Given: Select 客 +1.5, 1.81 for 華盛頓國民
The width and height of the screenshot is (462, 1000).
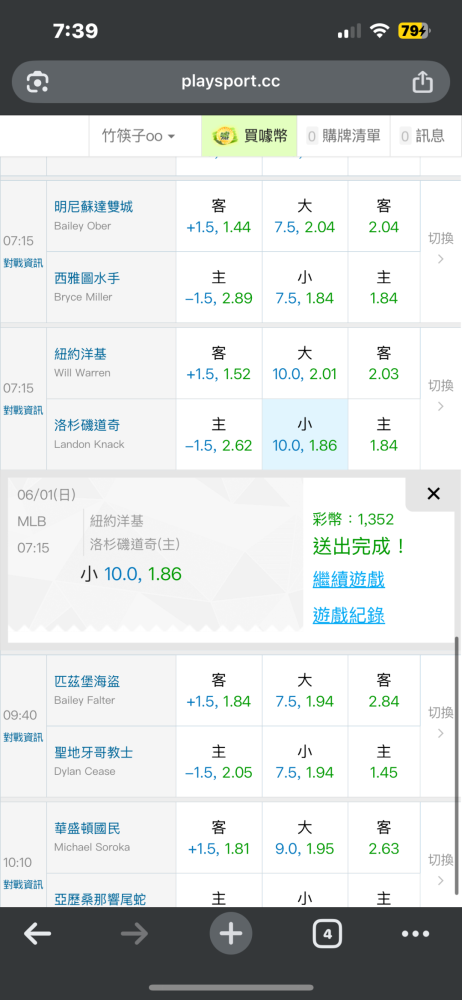Looking at the screenshot, I should pos(219,838).
